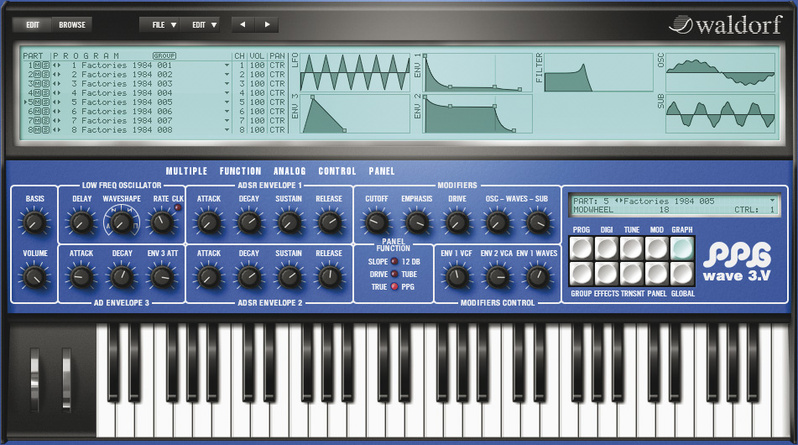This screenshot has height=445, width=798.
Task: Select the MOD panel page button
Action: 657,248
